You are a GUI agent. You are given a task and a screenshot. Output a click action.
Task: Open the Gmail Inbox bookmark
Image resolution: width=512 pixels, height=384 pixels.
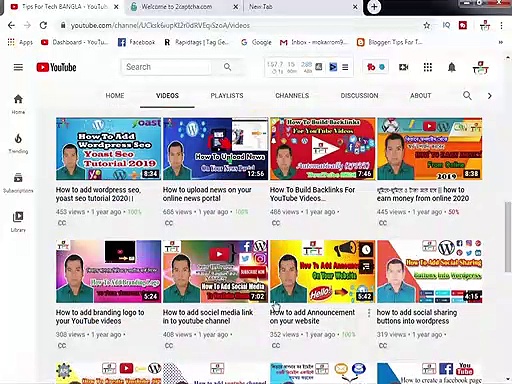(x=314, y=42)
